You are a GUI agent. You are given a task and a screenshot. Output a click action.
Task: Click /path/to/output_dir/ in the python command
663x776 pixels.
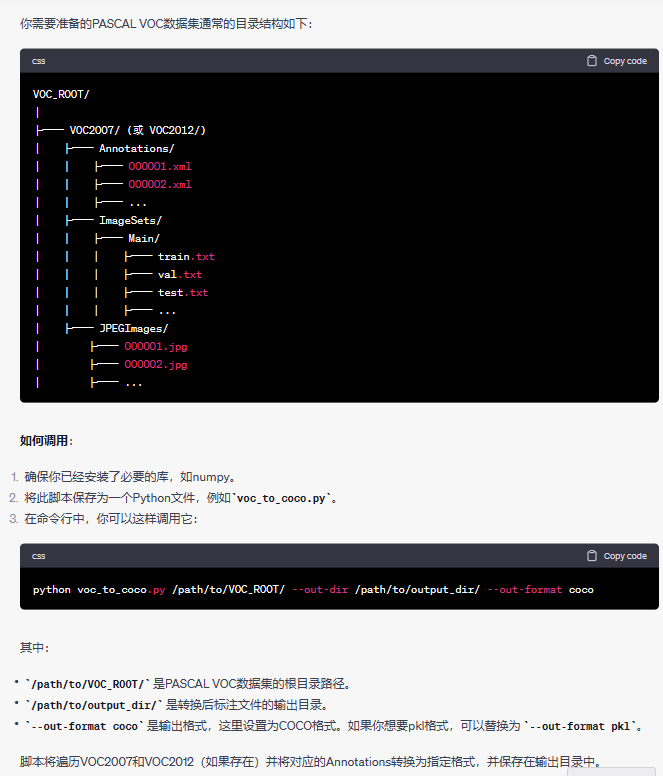417,589
